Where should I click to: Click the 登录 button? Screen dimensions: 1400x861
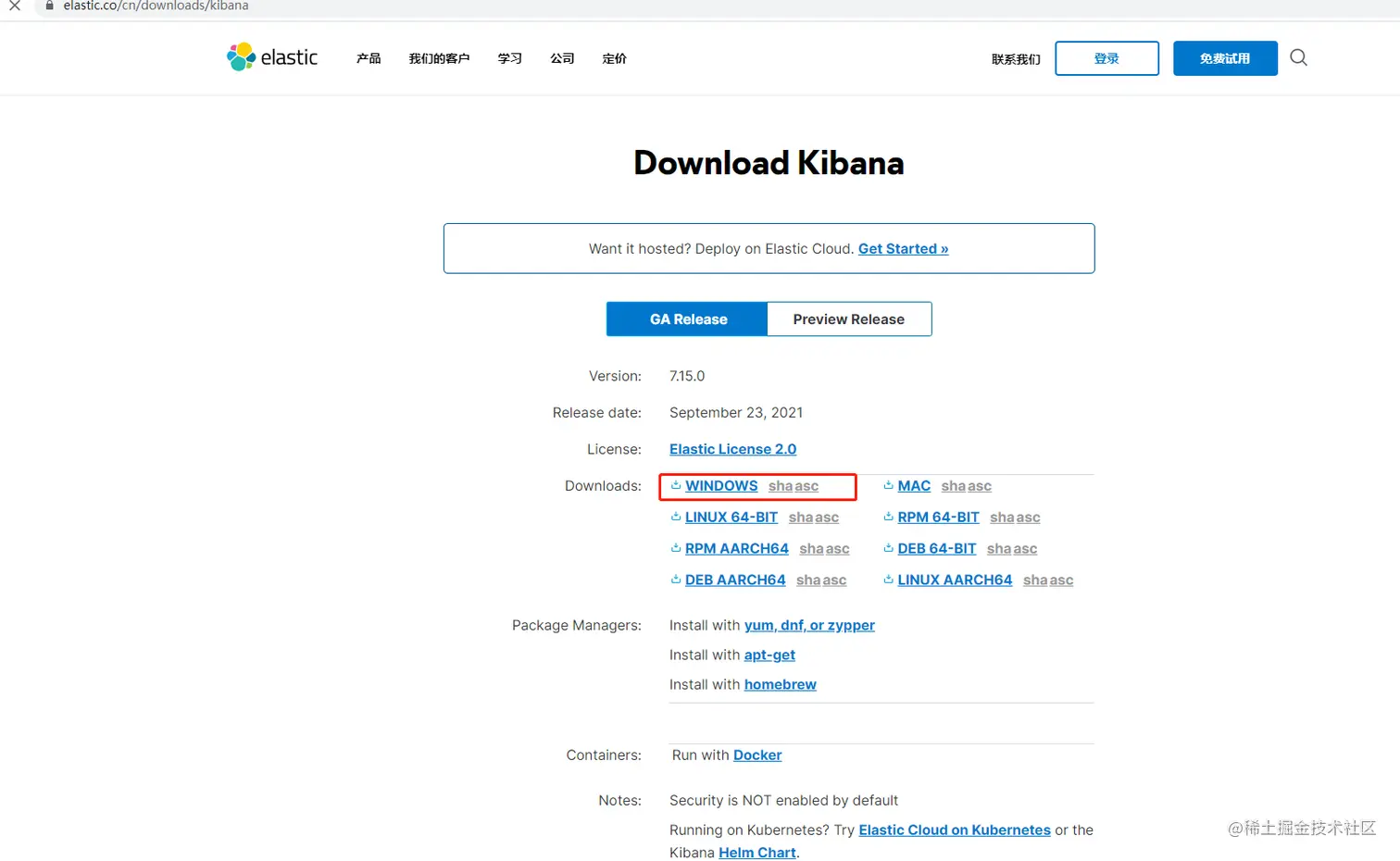[1106, 58]
